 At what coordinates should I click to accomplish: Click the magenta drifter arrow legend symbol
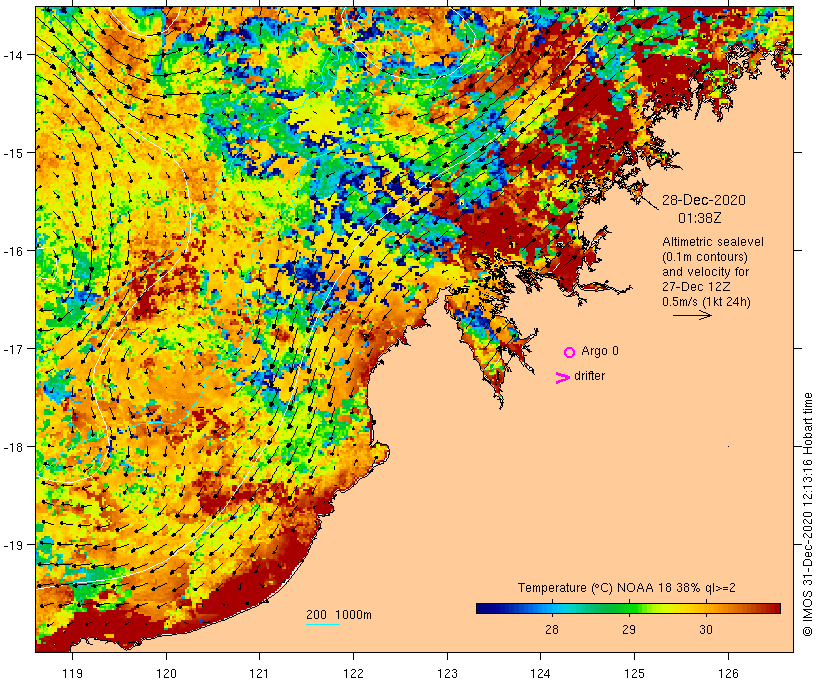[563, 378]
